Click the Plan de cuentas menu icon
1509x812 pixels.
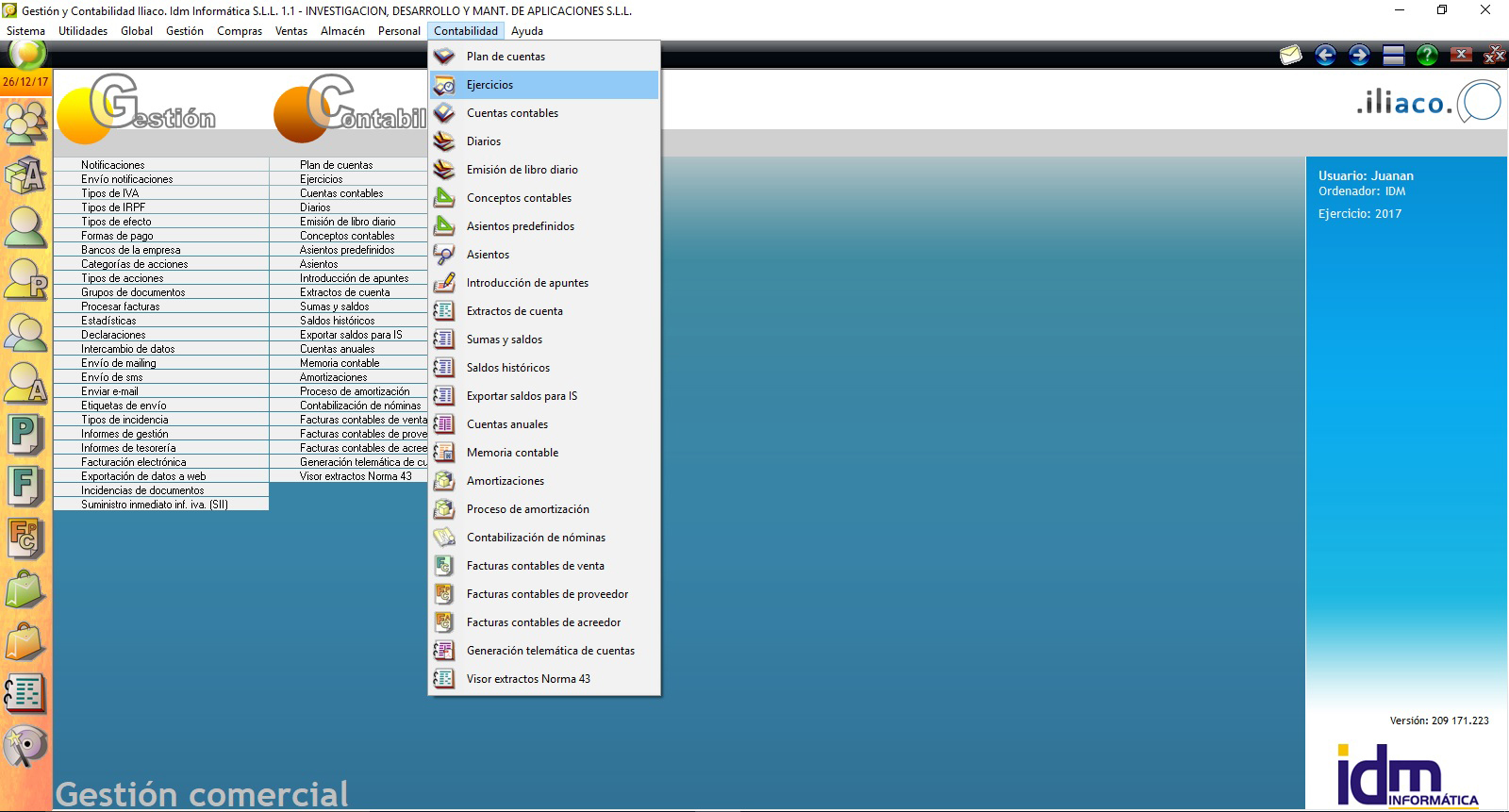click(444, 57)
